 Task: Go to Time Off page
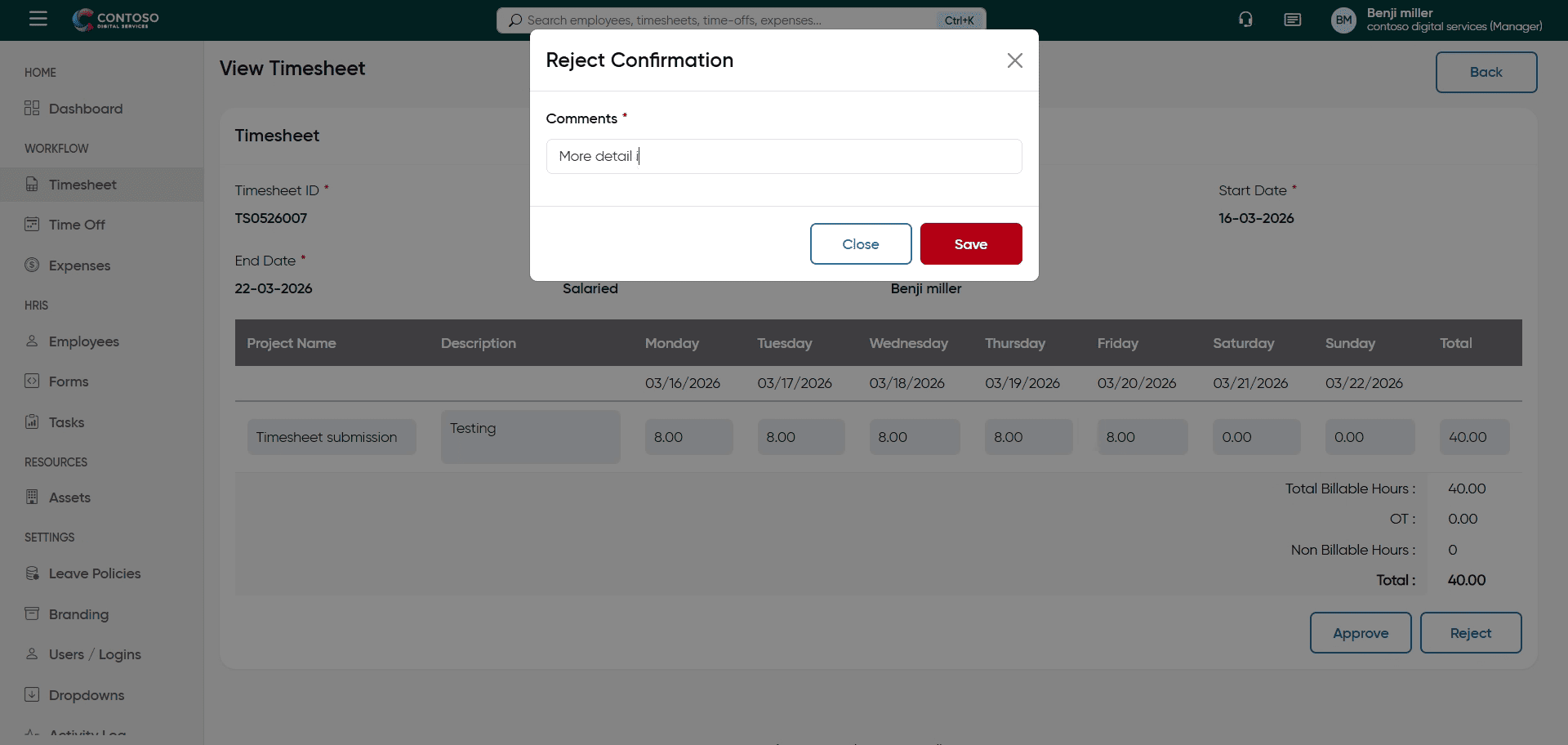[x=77, y=225]
